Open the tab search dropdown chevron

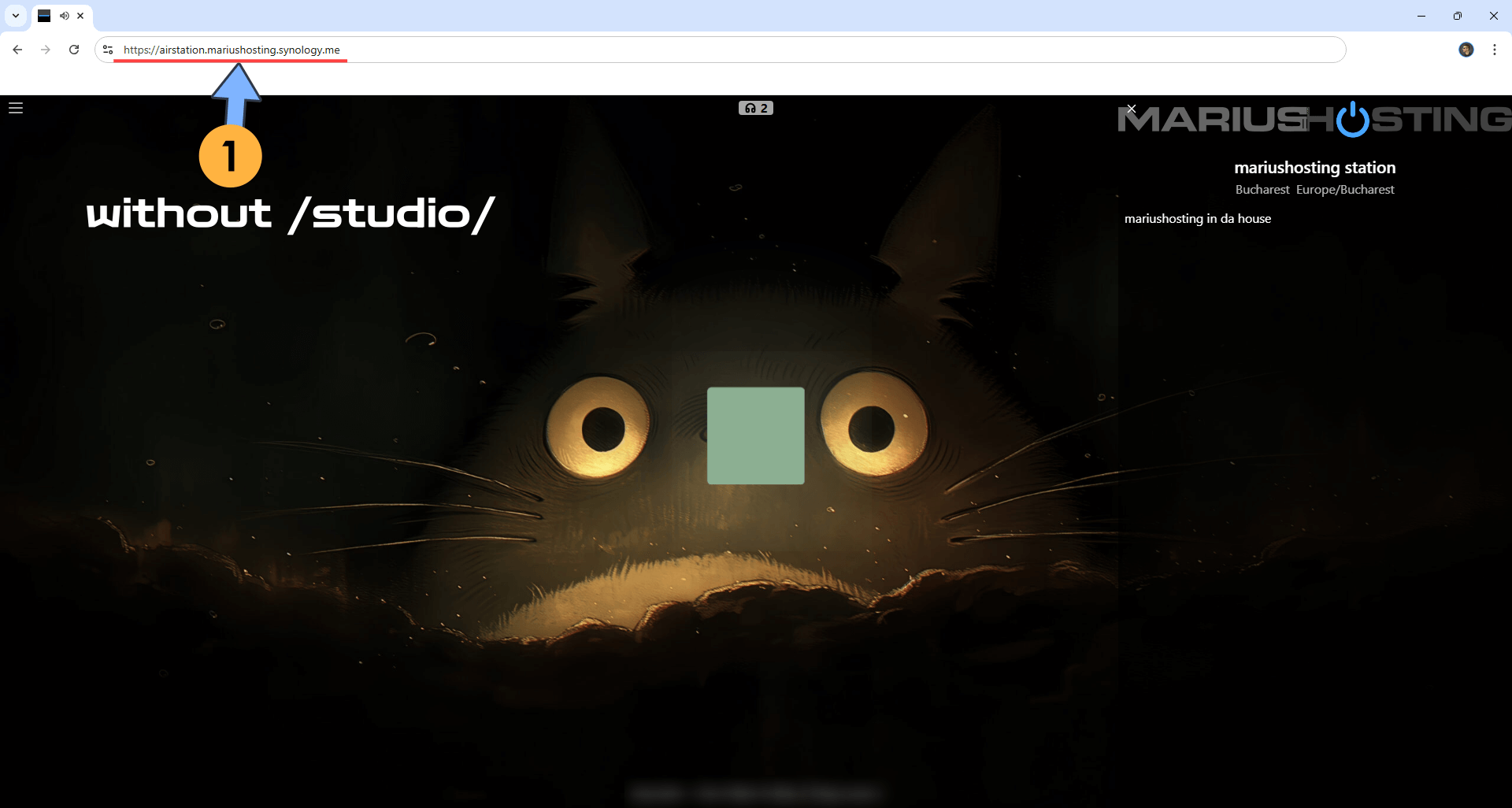coord(16,16)
